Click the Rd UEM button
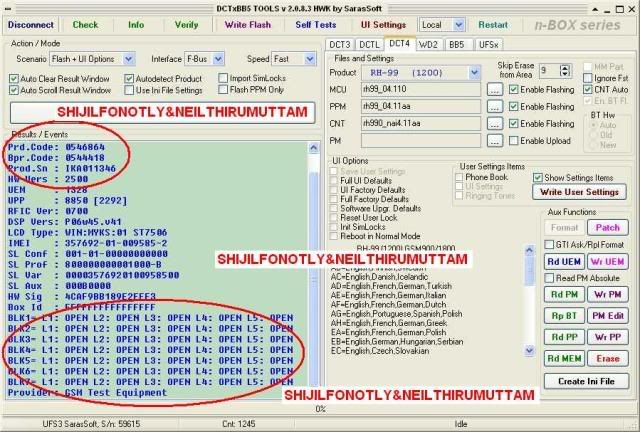640x432 pixels. (x=564, y=262)
